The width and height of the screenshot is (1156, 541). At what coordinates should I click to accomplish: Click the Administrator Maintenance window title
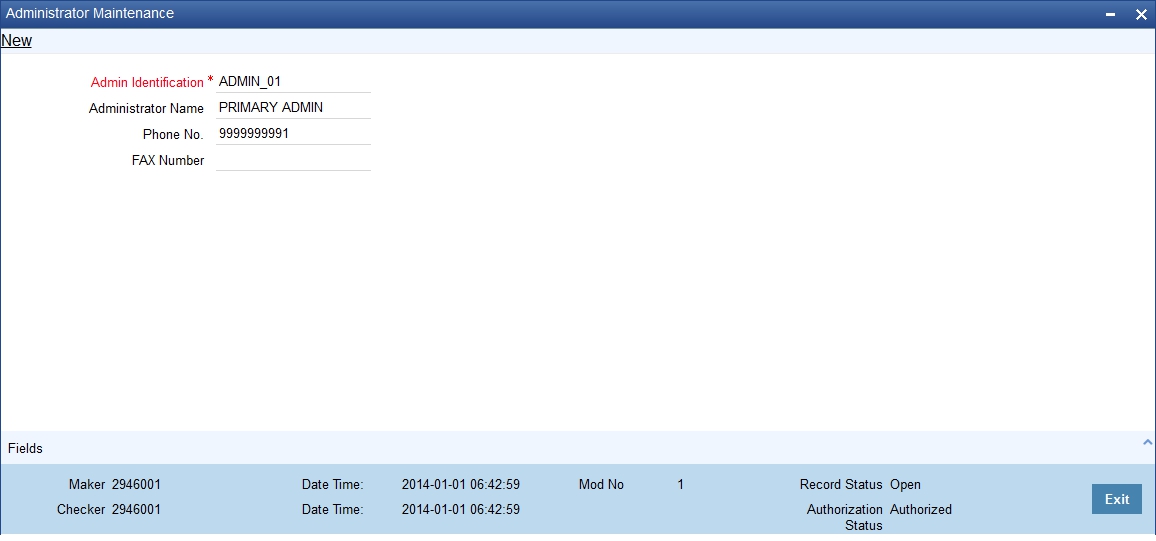(90, 13)
